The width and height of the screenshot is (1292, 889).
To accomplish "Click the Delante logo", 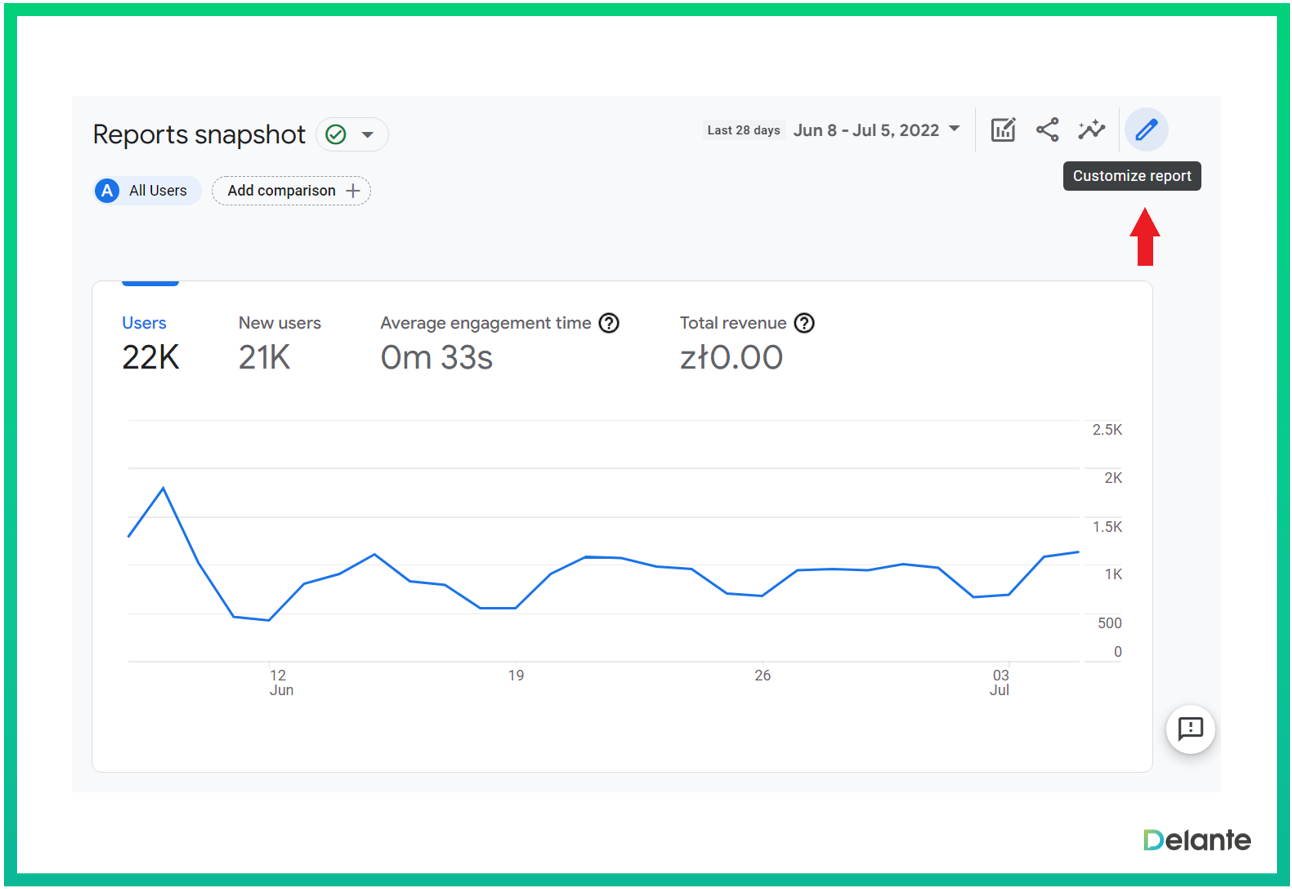I will pyautogui.click(x=1197, y=840).
